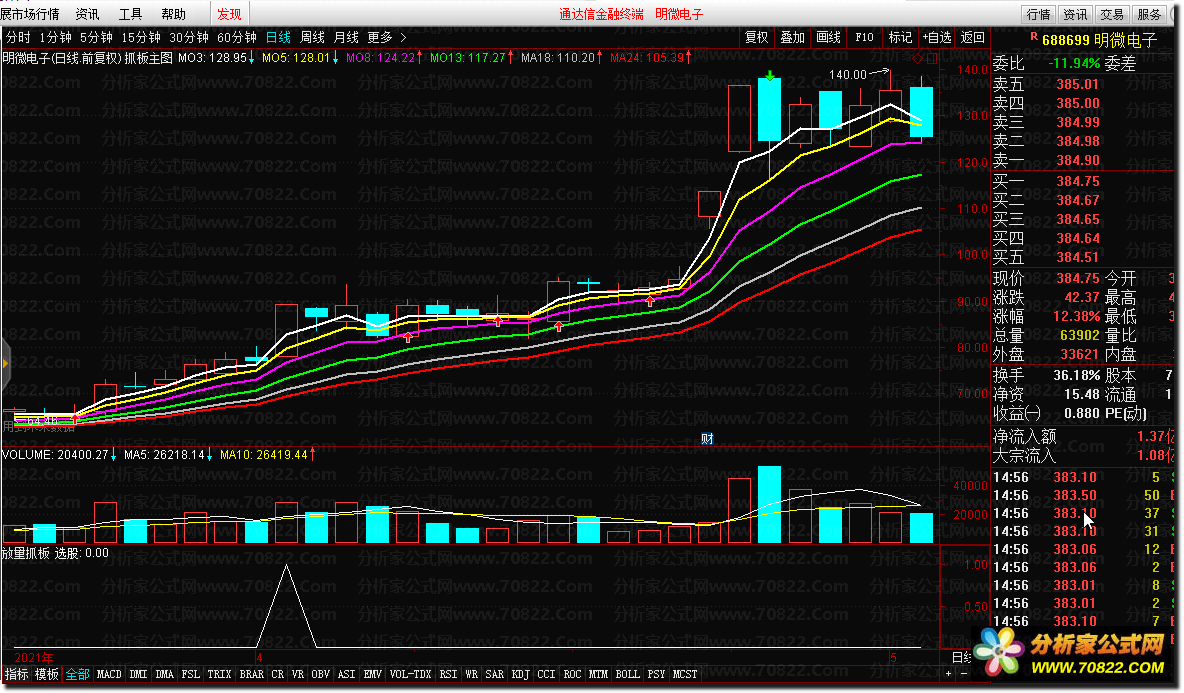Click the R margin-trading marker icon

[1033, 36]
